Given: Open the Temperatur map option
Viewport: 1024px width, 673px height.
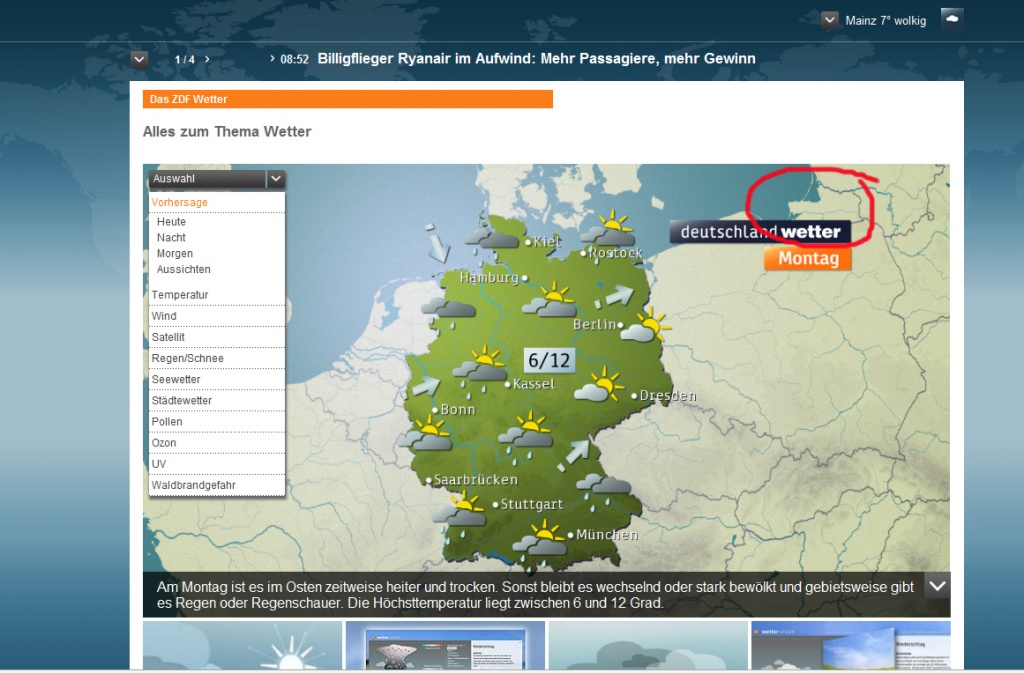Looking at the screenshot, I should coord(217,295).
